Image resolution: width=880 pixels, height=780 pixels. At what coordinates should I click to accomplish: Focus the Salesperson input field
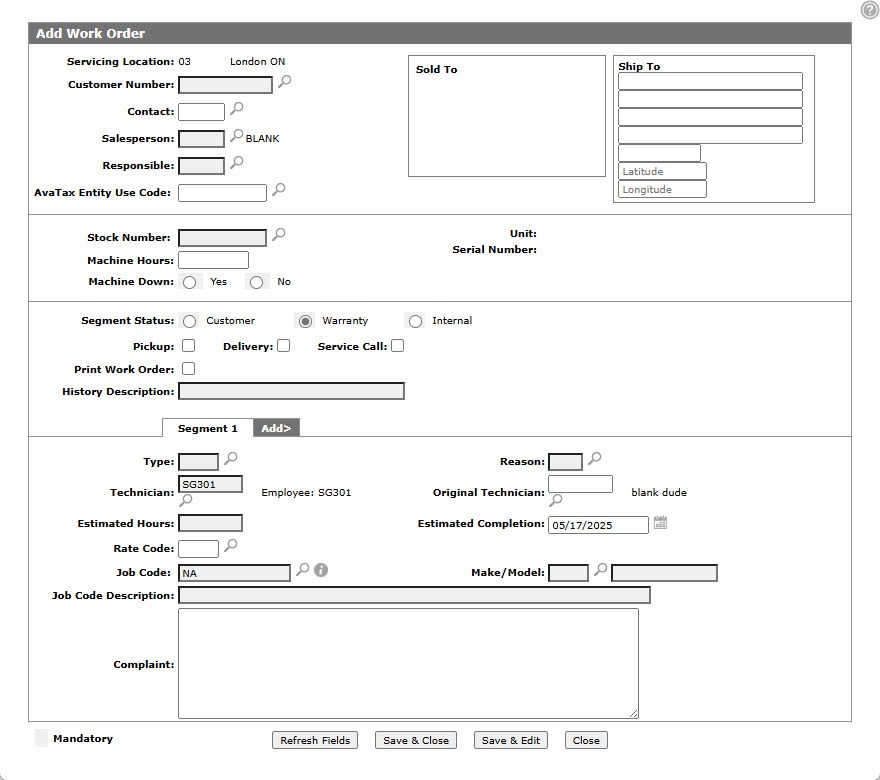pyautogui.click(x=201, y=139)
